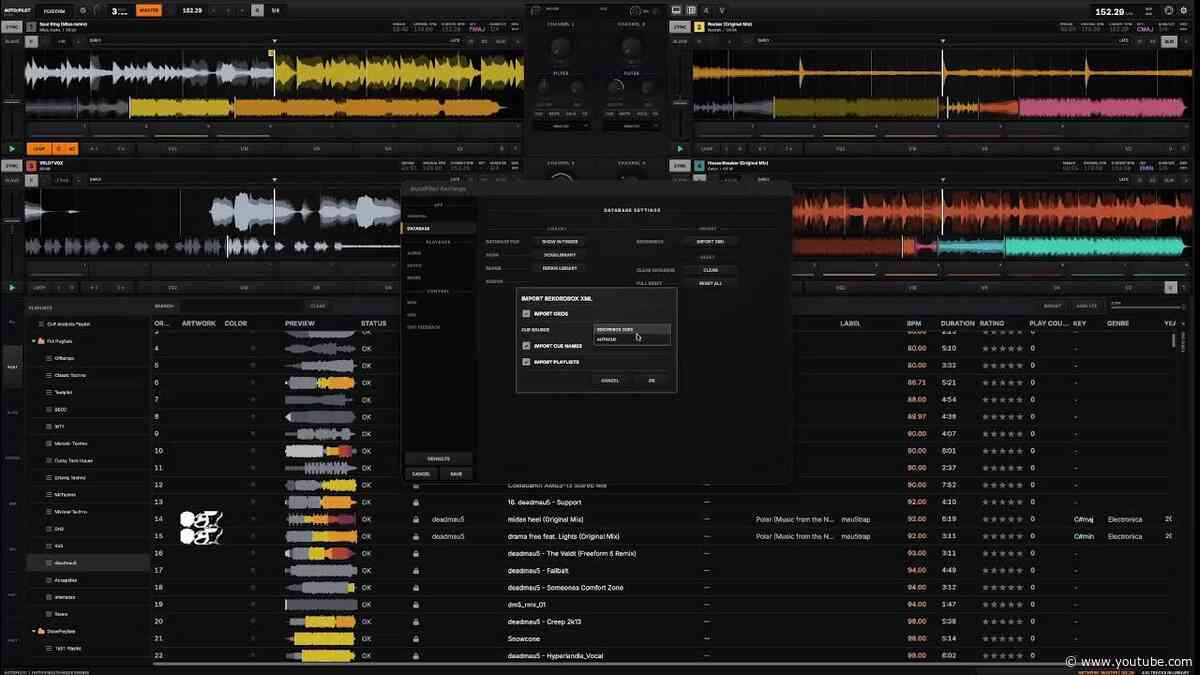Screen dimensions: 1200x675
Task: Open the dropdown under Channel 2 filter
Action: tap(631, 126)
